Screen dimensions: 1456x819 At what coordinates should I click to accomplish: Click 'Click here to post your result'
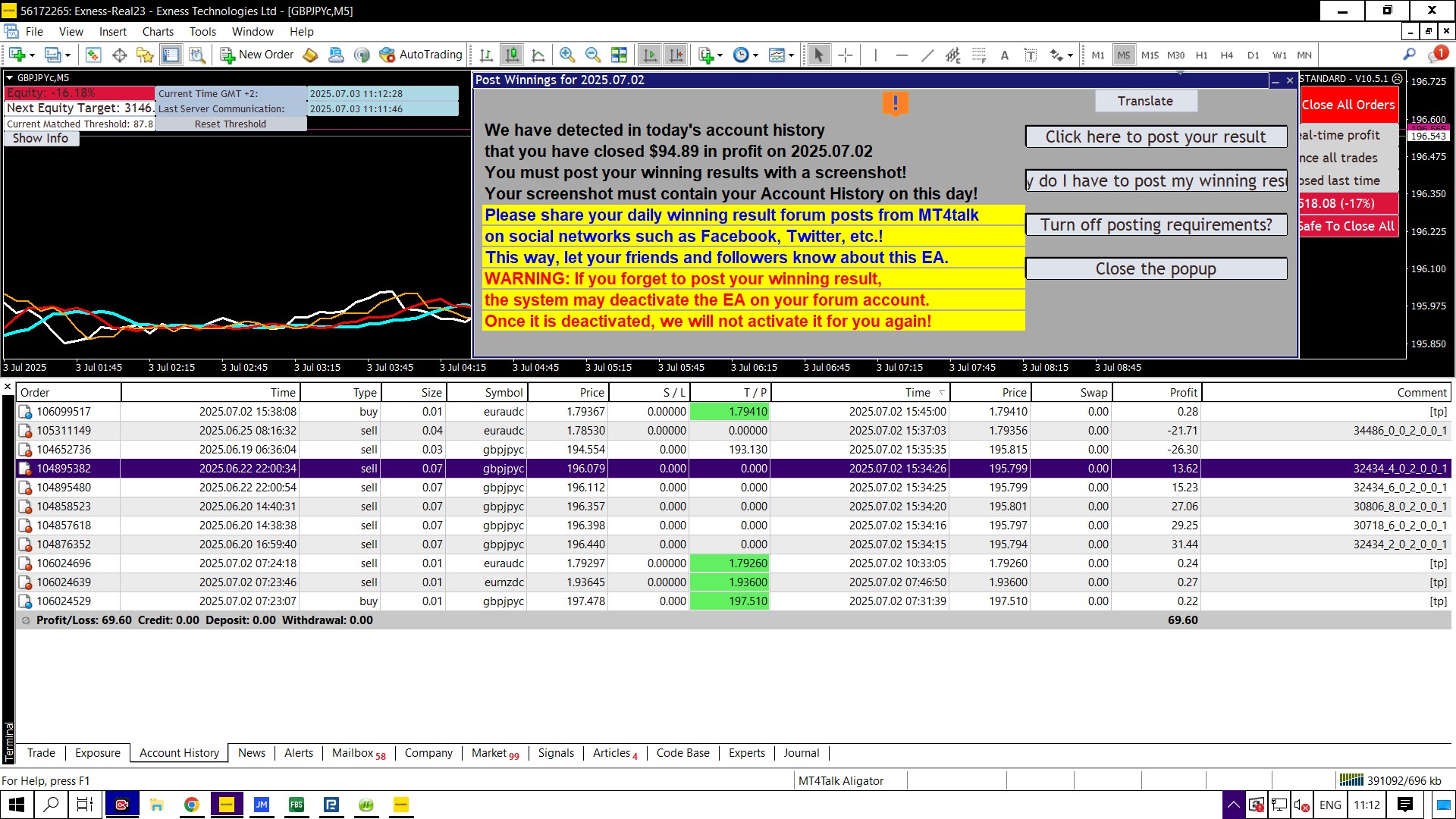pyautogui.click(x=1155, y=137)
